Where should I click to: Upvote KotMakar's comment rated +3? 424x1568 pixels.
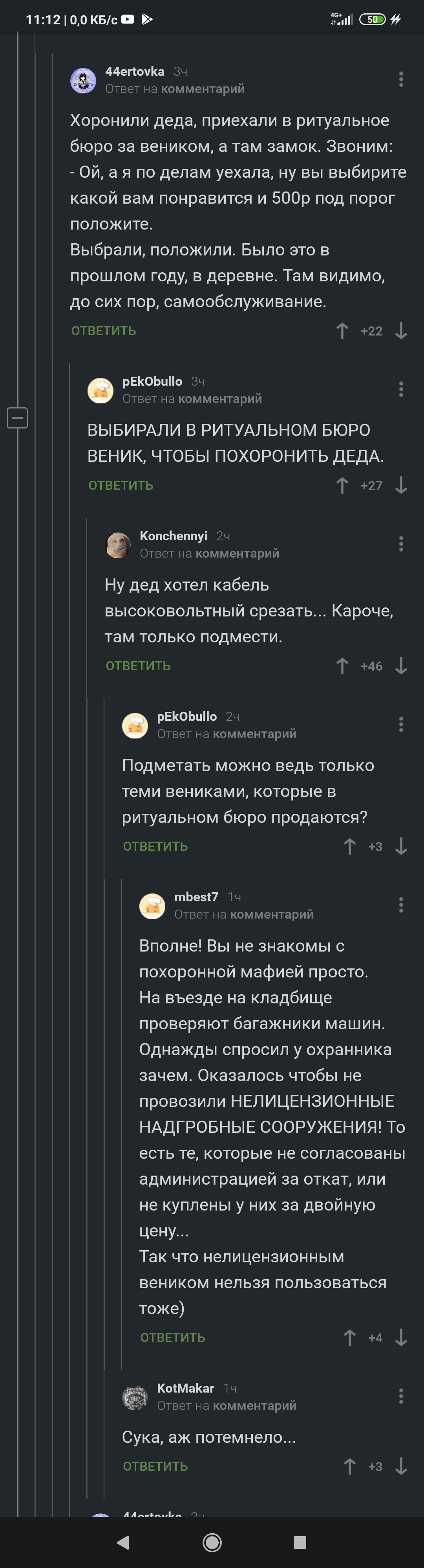click(x=350, y=1466)
